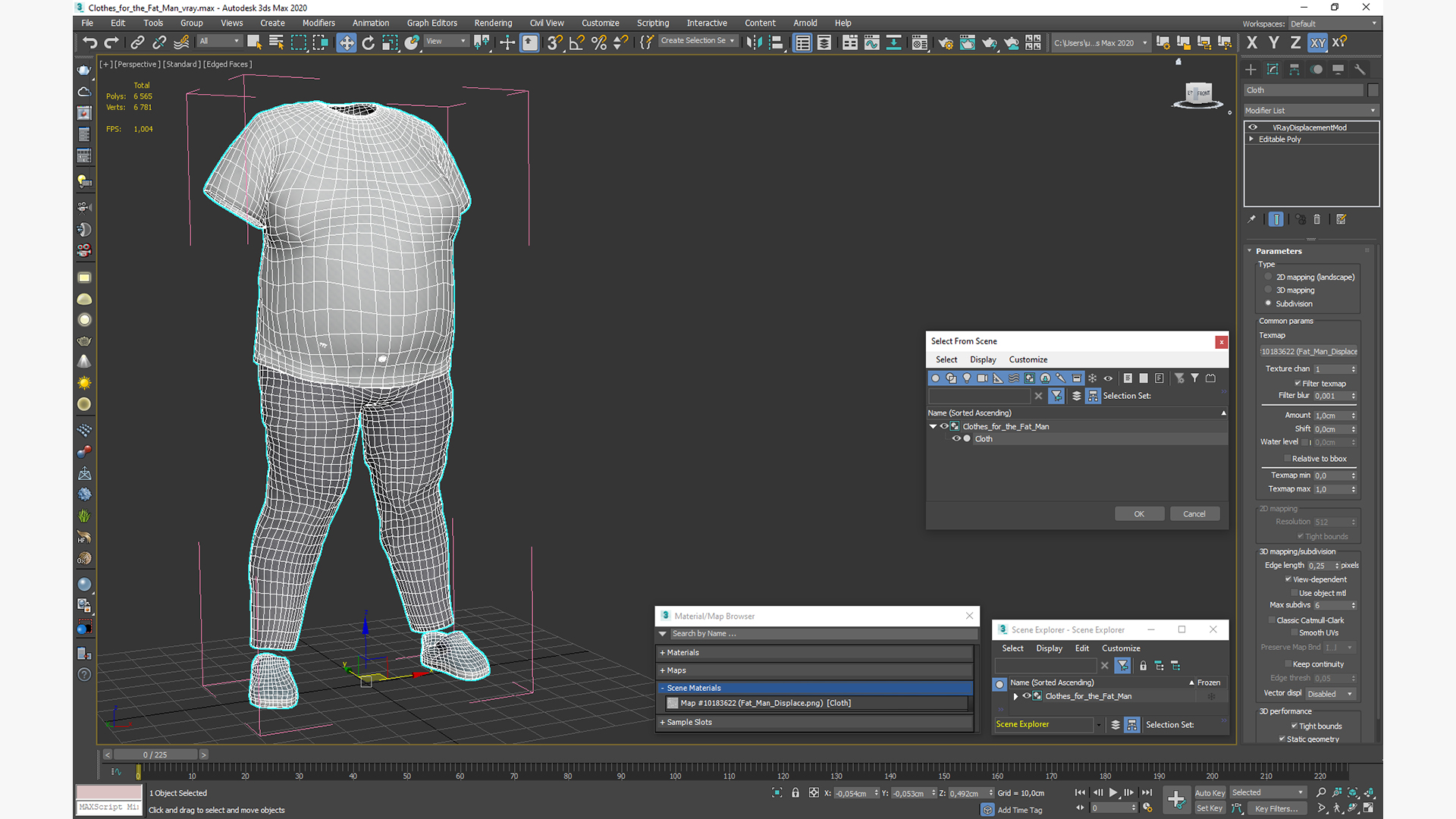Viewport: 1456px width, 819px height.
Task: Open the Curve Editor from toolbar
Action: click(x=872, y=42)
